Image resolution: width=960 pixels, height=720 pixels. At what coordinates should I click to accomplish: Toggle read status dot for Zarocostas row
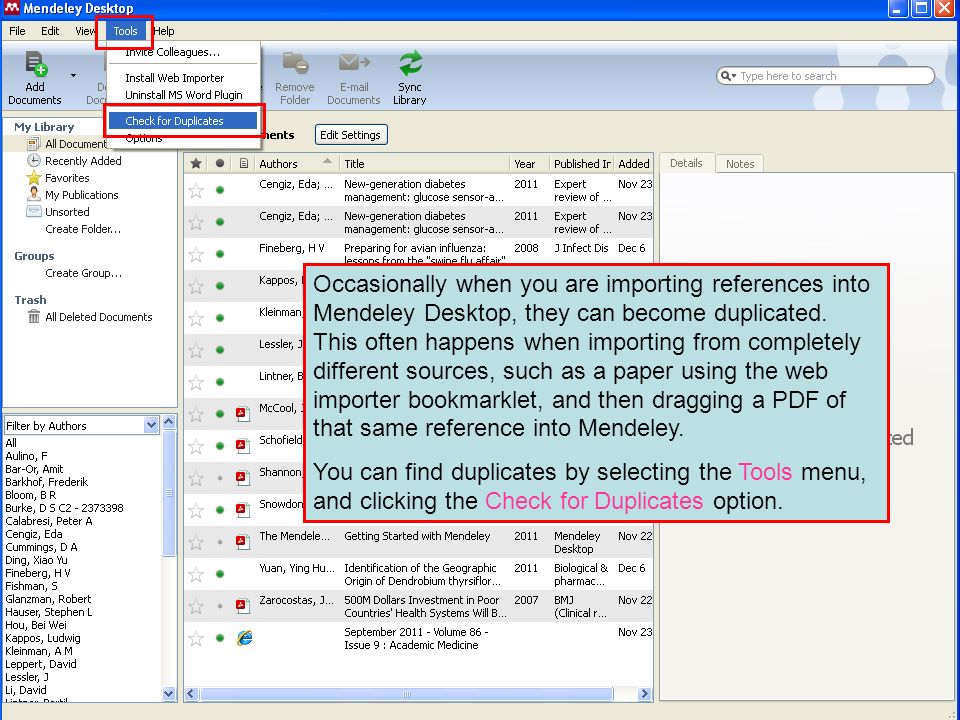pos(220,606)
